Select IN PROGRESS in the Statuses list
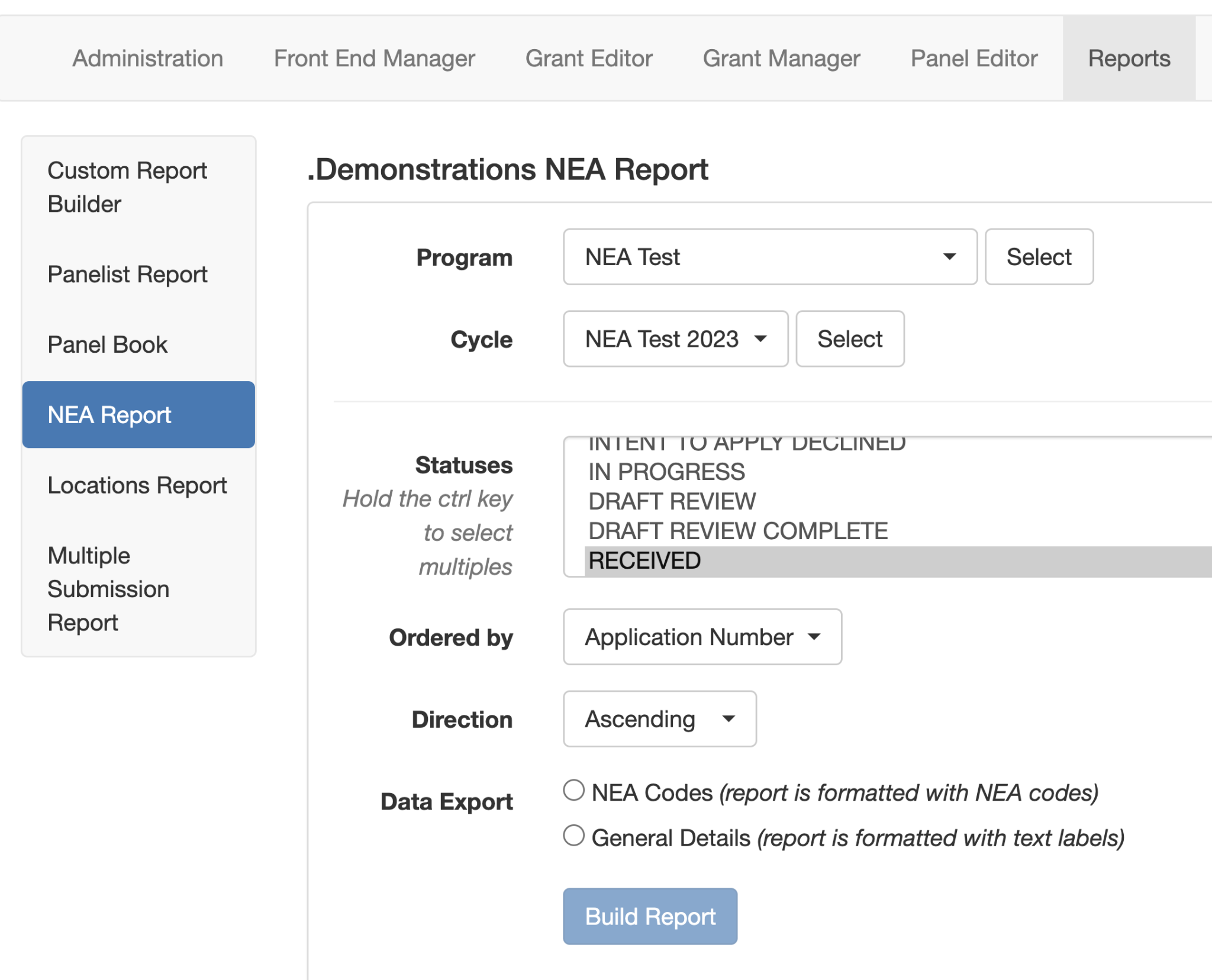Image resolution: width=1212 pixels, height=980 pixels. (x=666, y=471)
